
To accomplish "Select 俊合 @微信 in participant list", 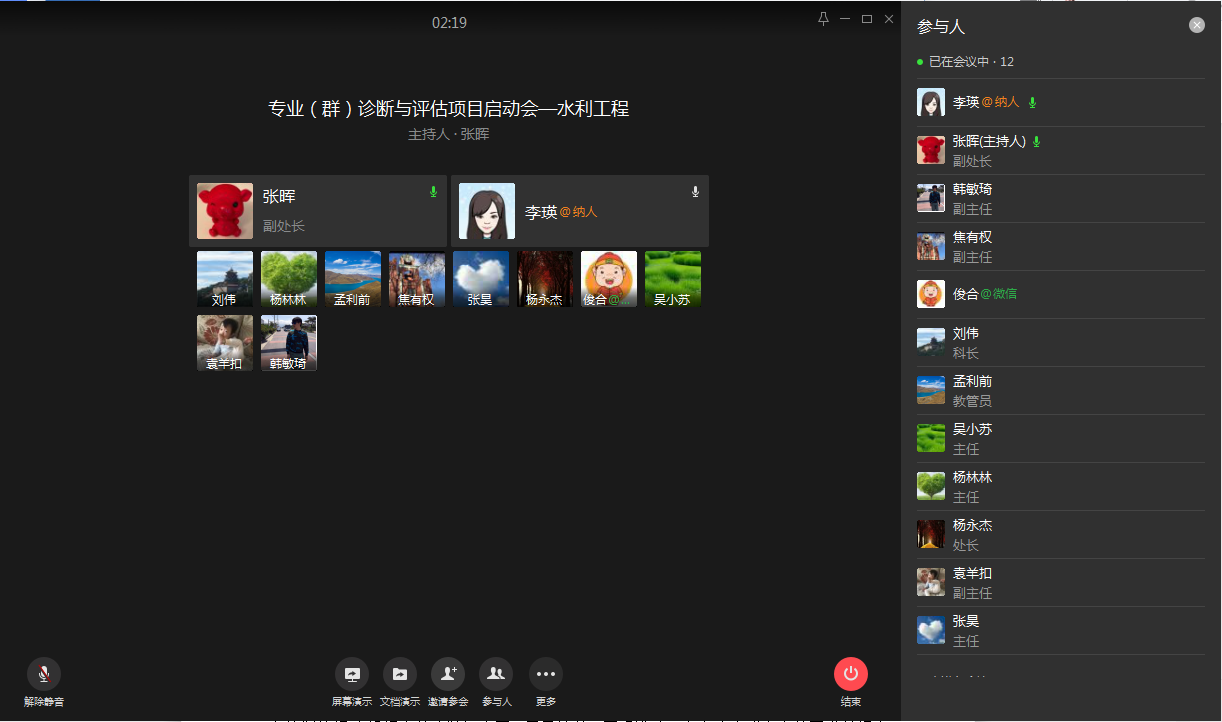I will (1060, 294).
